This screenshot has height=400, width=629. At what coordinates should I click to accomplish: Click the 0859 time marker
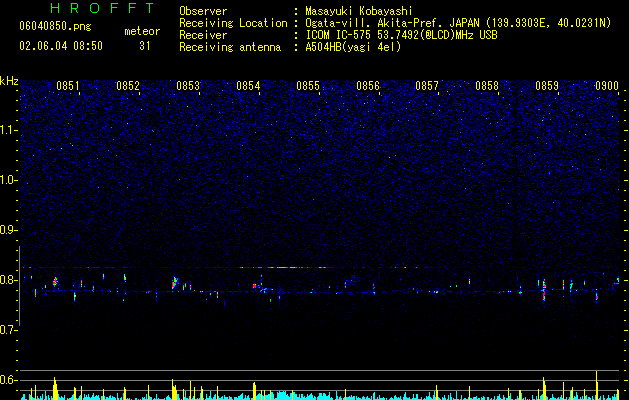pyautogui.click(x=547, y=86)
